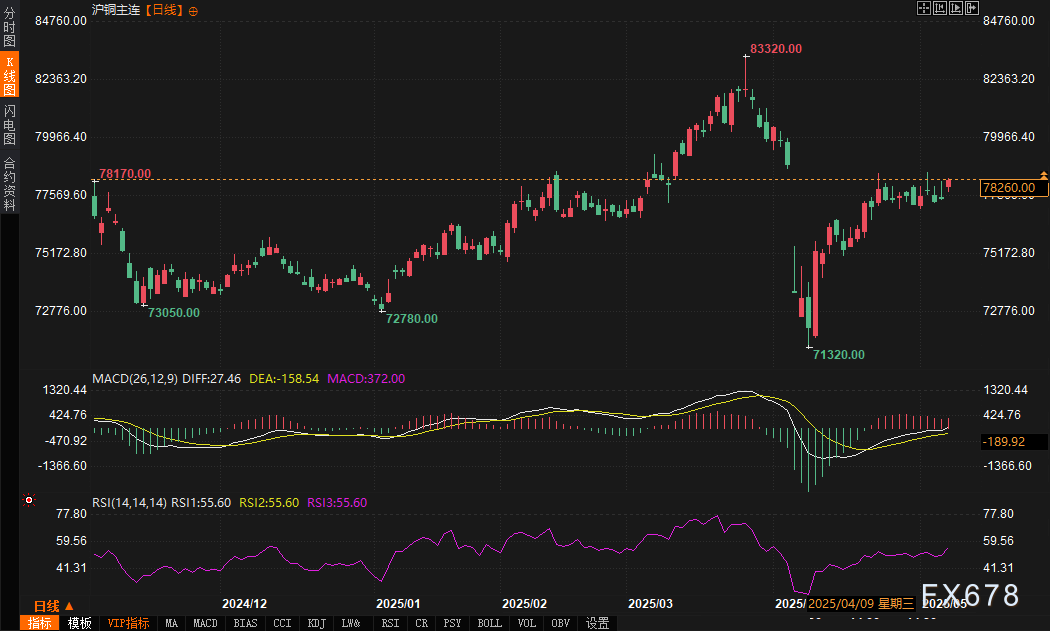Open the 闪电图 side tab
This screenshot has width=1050, height=631.
point(9,125)
